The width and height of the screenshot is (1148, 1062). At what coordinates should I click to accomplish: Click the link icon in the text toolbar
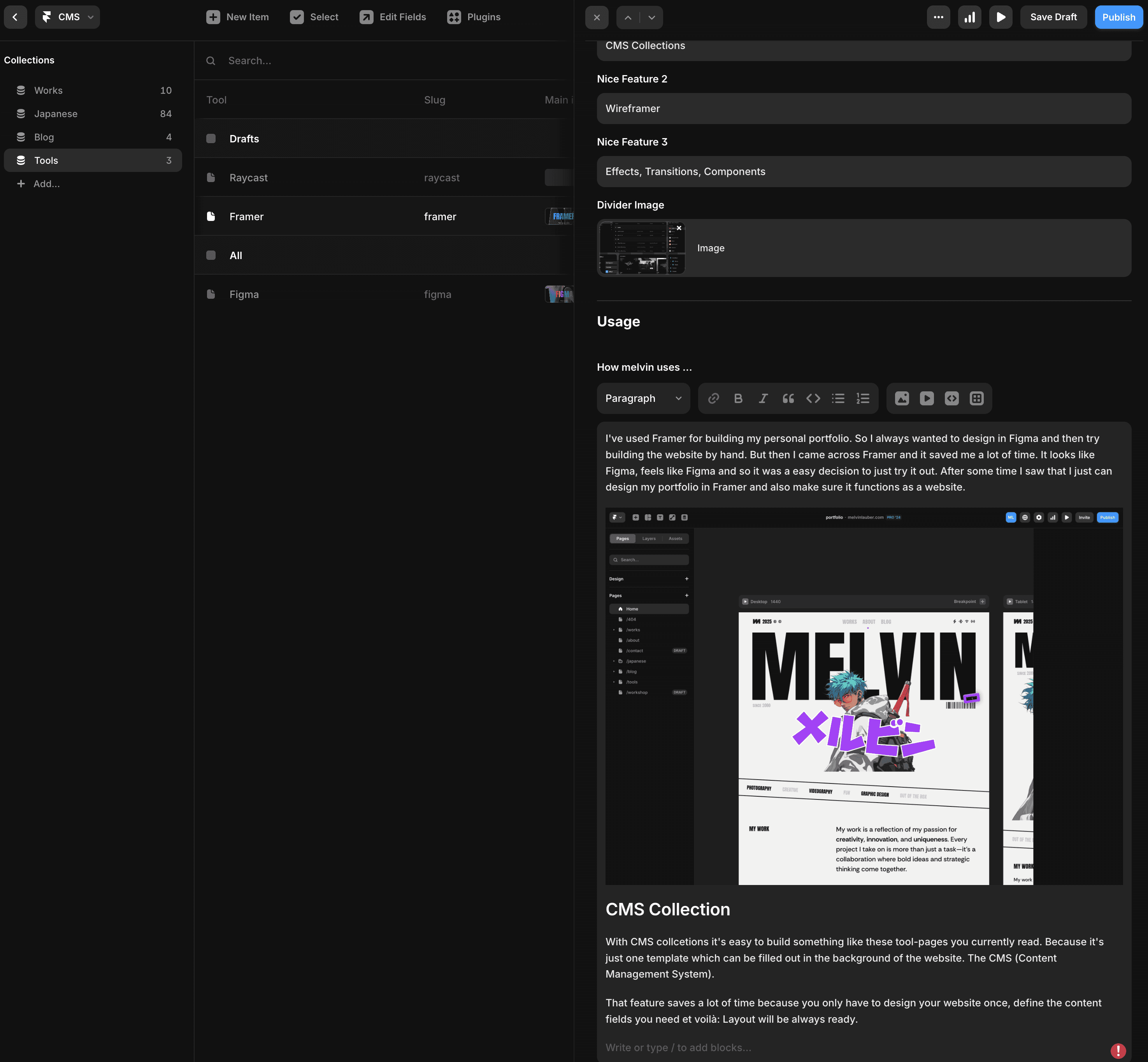click(x=713, y=398)
